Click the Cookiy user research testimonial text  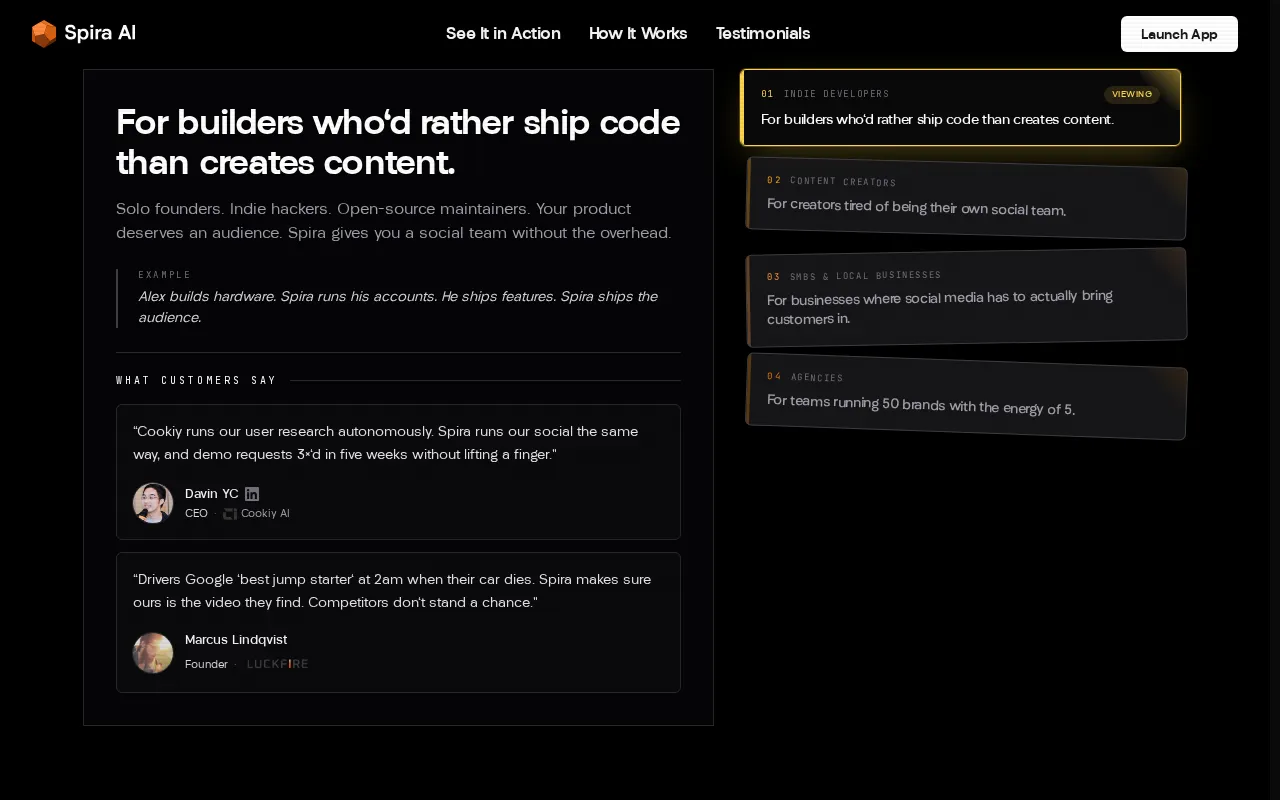386,443
